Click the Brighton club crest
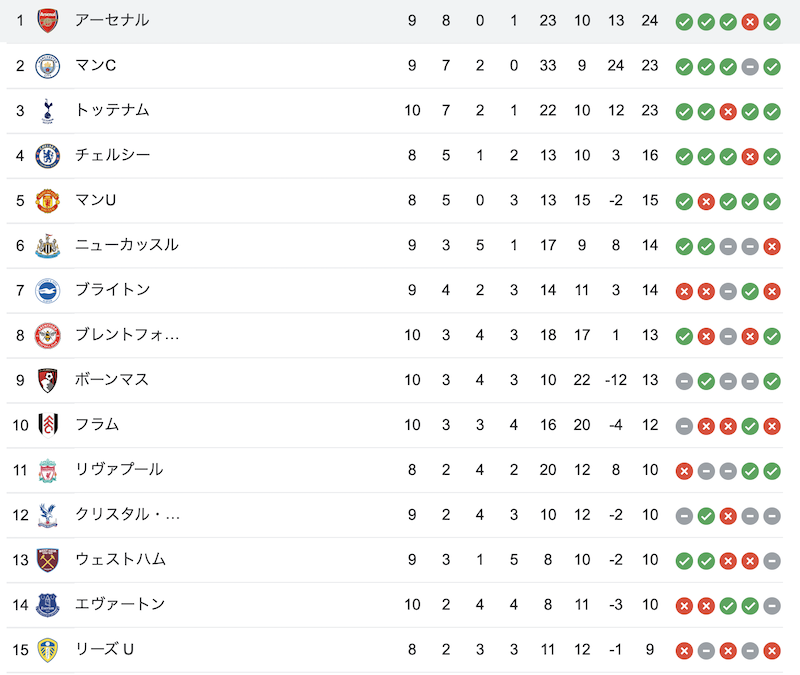800x675 pixels. click(47, 290)
